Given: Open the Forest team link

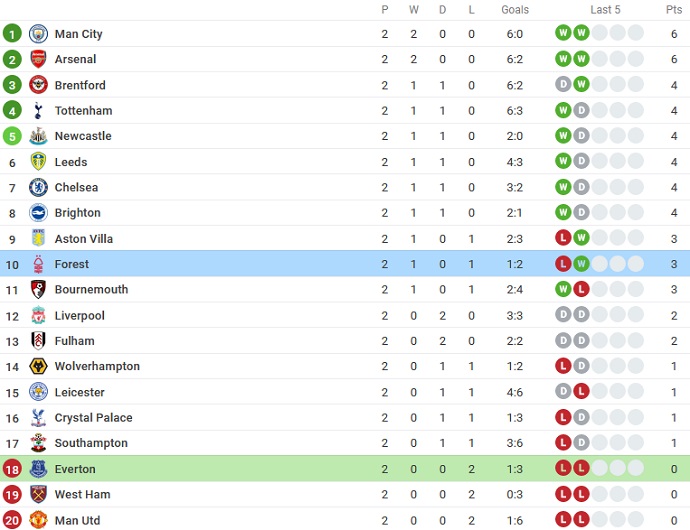Looking at the screenshot, I should [x=72, y=264].
